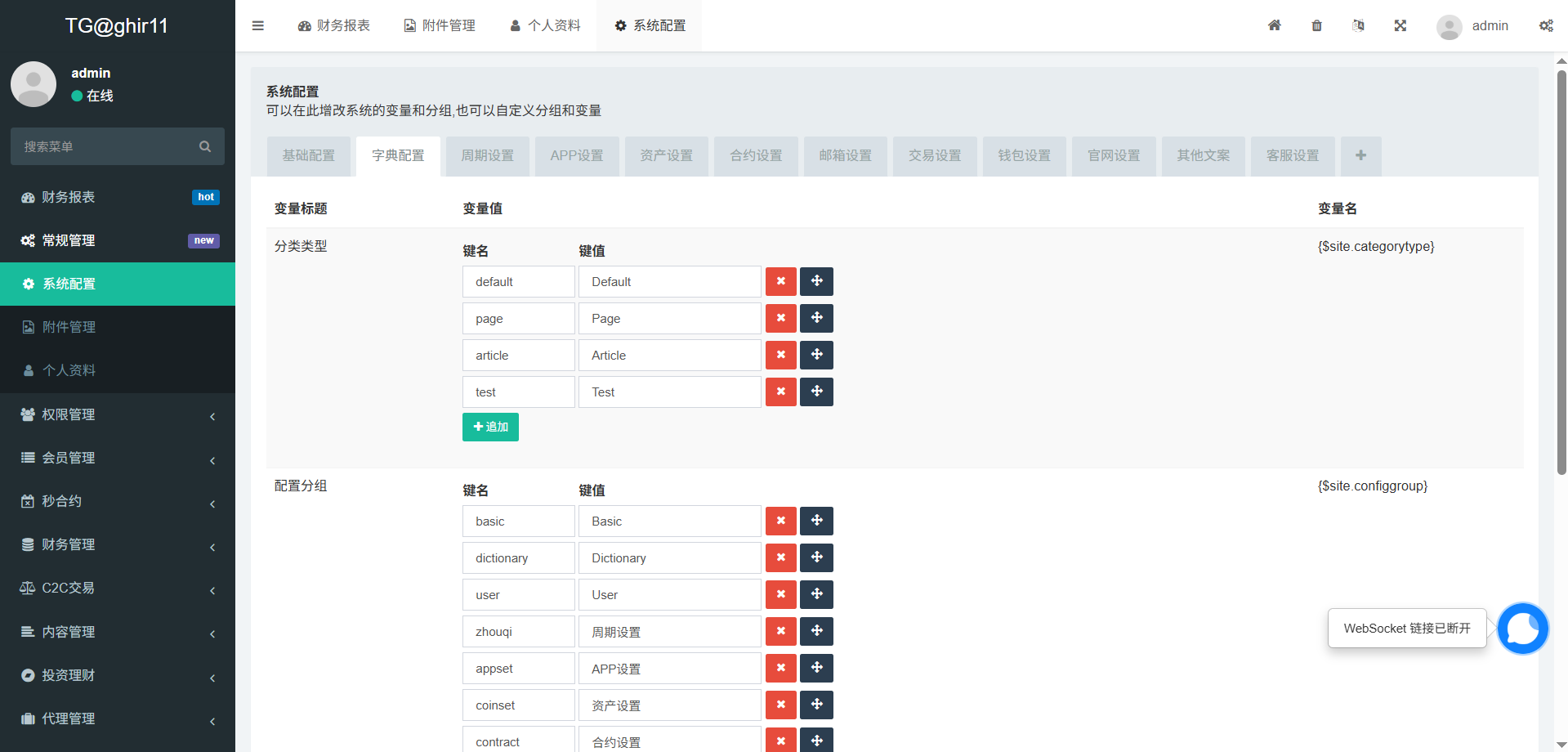
Task: Switch to the 基础配置 tab
Action: [309, 155]
